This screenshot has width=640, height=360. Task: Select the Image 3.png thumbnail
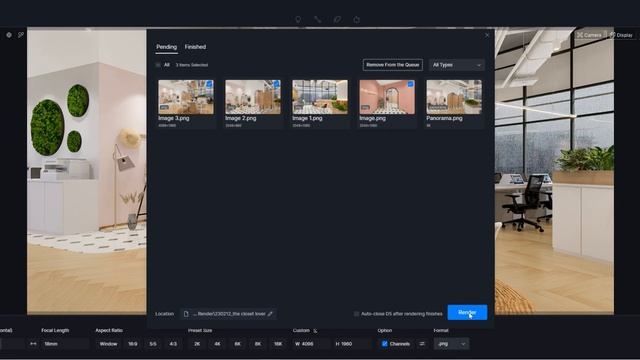tap(186, 97)
